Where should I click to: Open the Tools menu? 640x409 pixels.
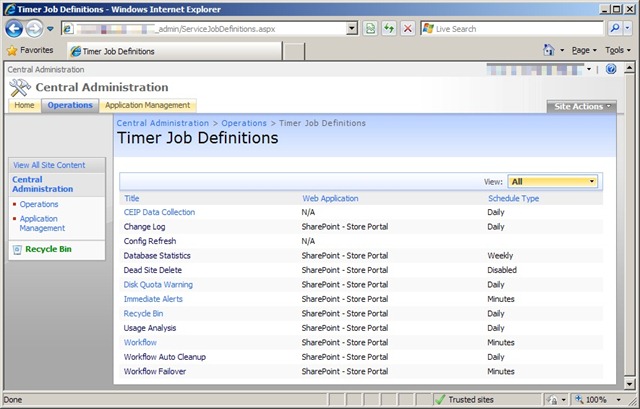[618, 50]
